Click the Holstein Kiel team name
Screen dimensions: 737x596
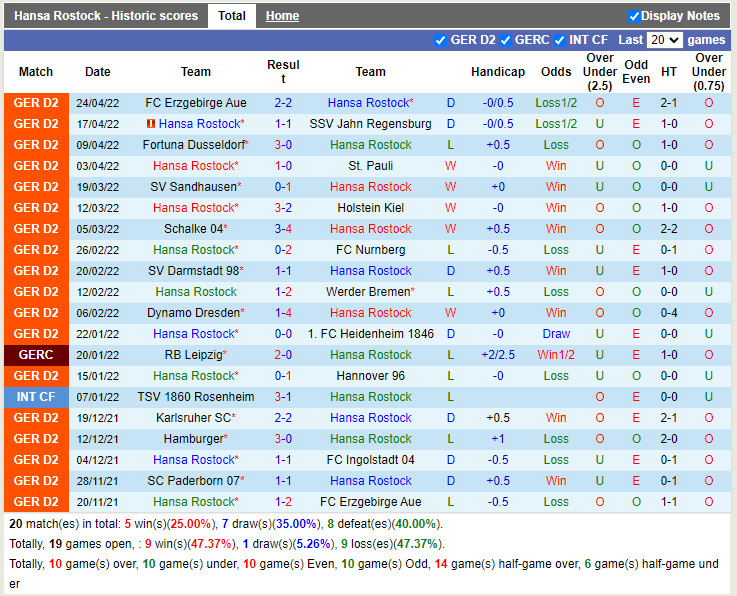click(370, 208)
